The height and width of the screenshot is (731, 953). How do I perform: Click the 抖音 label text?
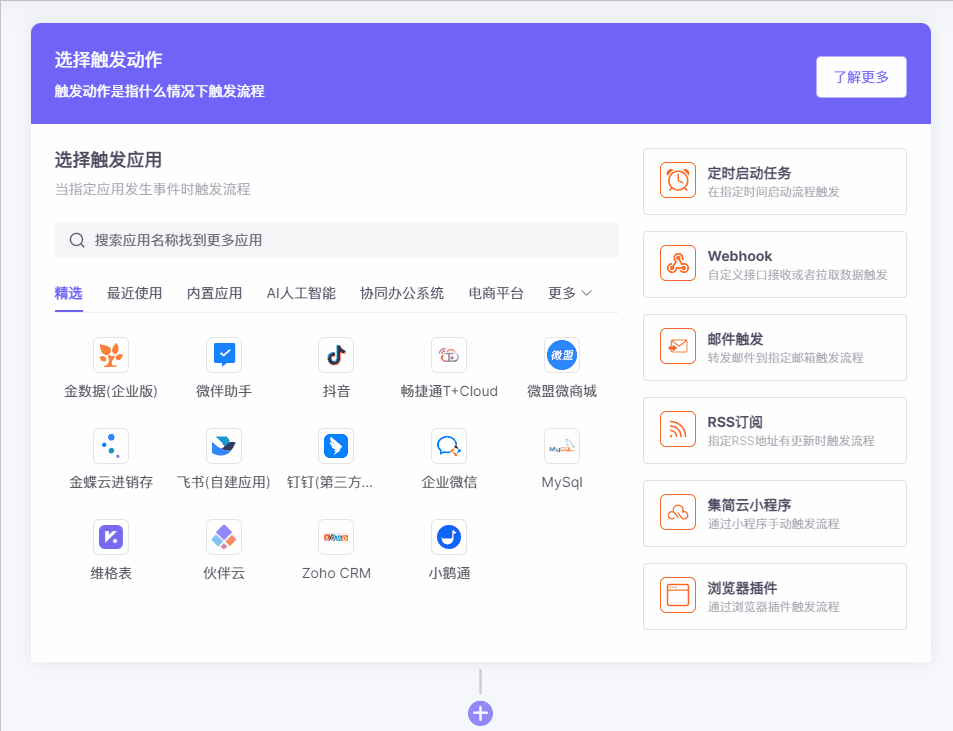coord(336,391)
